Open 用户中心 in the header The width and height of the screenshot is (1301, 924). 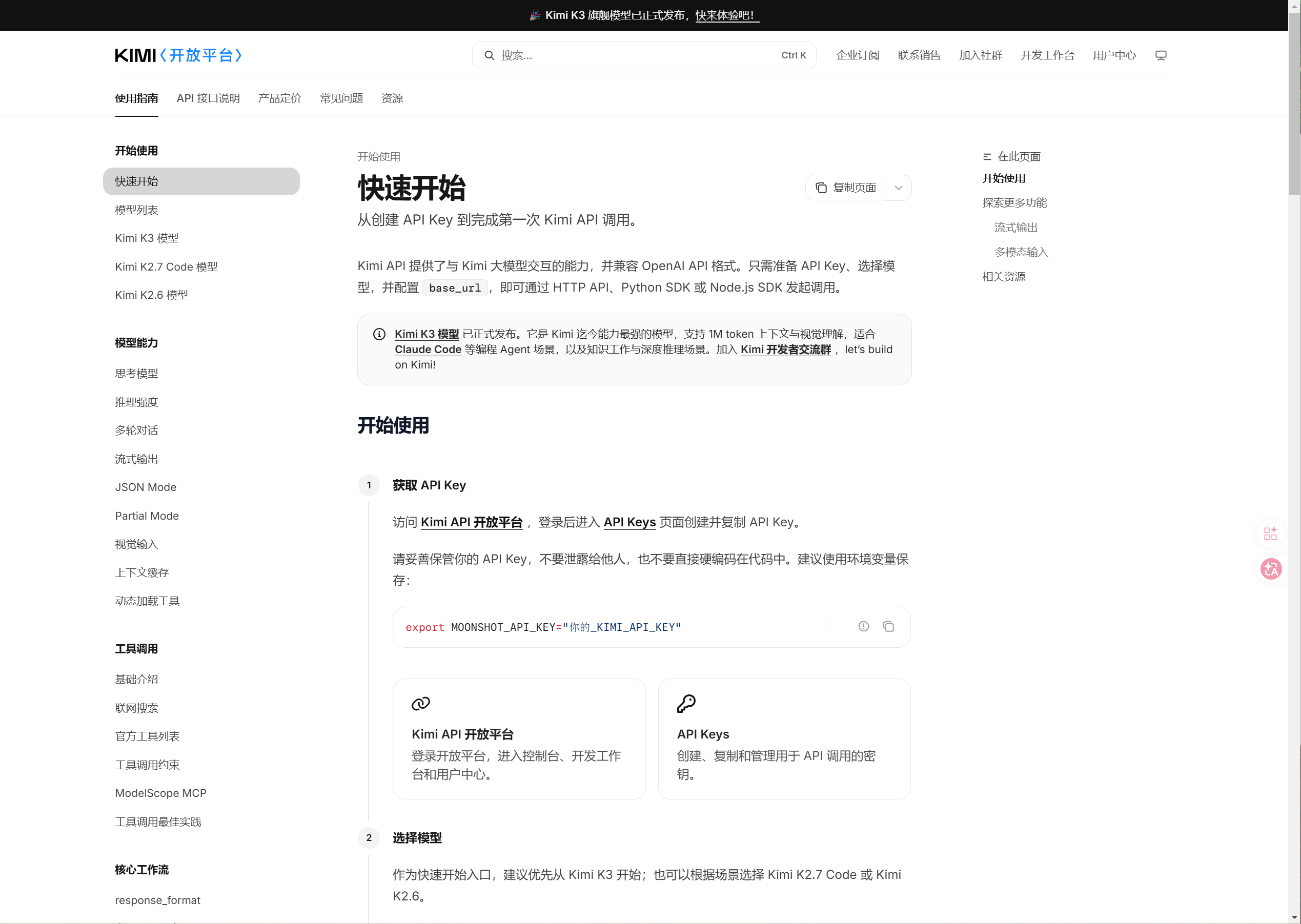[1114, 55]
